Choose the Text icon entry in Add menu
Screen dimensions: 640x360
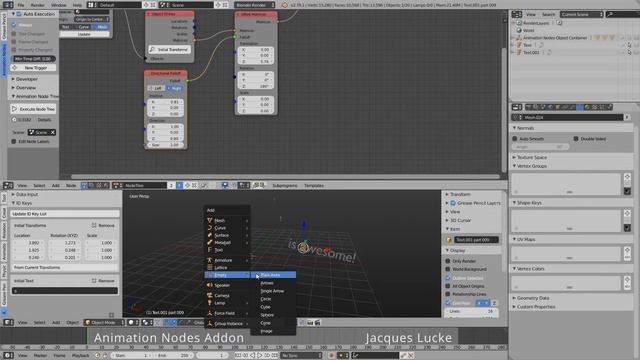227,250
